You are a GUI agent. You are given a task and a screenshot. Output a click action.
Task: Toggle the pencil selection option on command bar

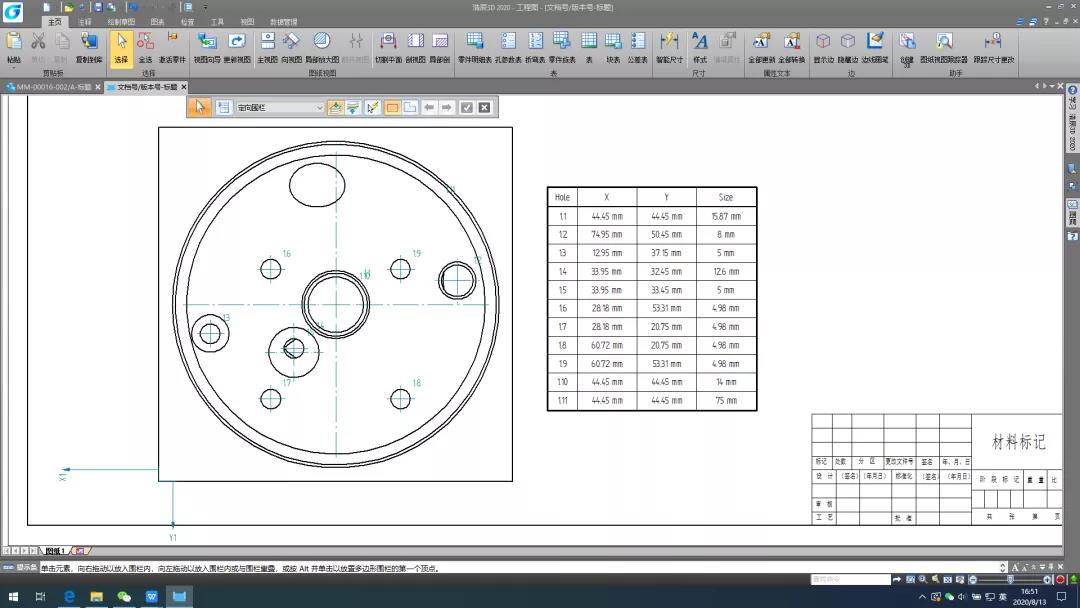pyautogui.click(x=372, y=107)
